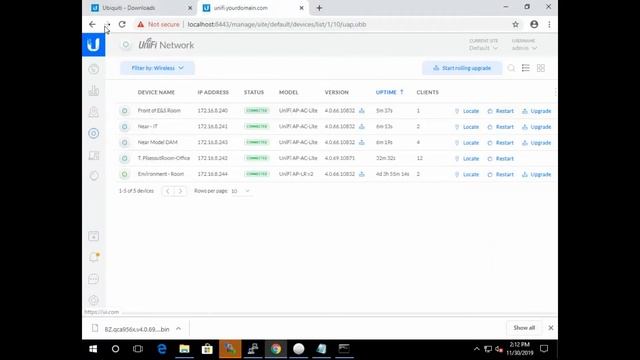Viewport: 640px width, 360px height.
Task: Go to next page of devices
Action: [180, 191]
